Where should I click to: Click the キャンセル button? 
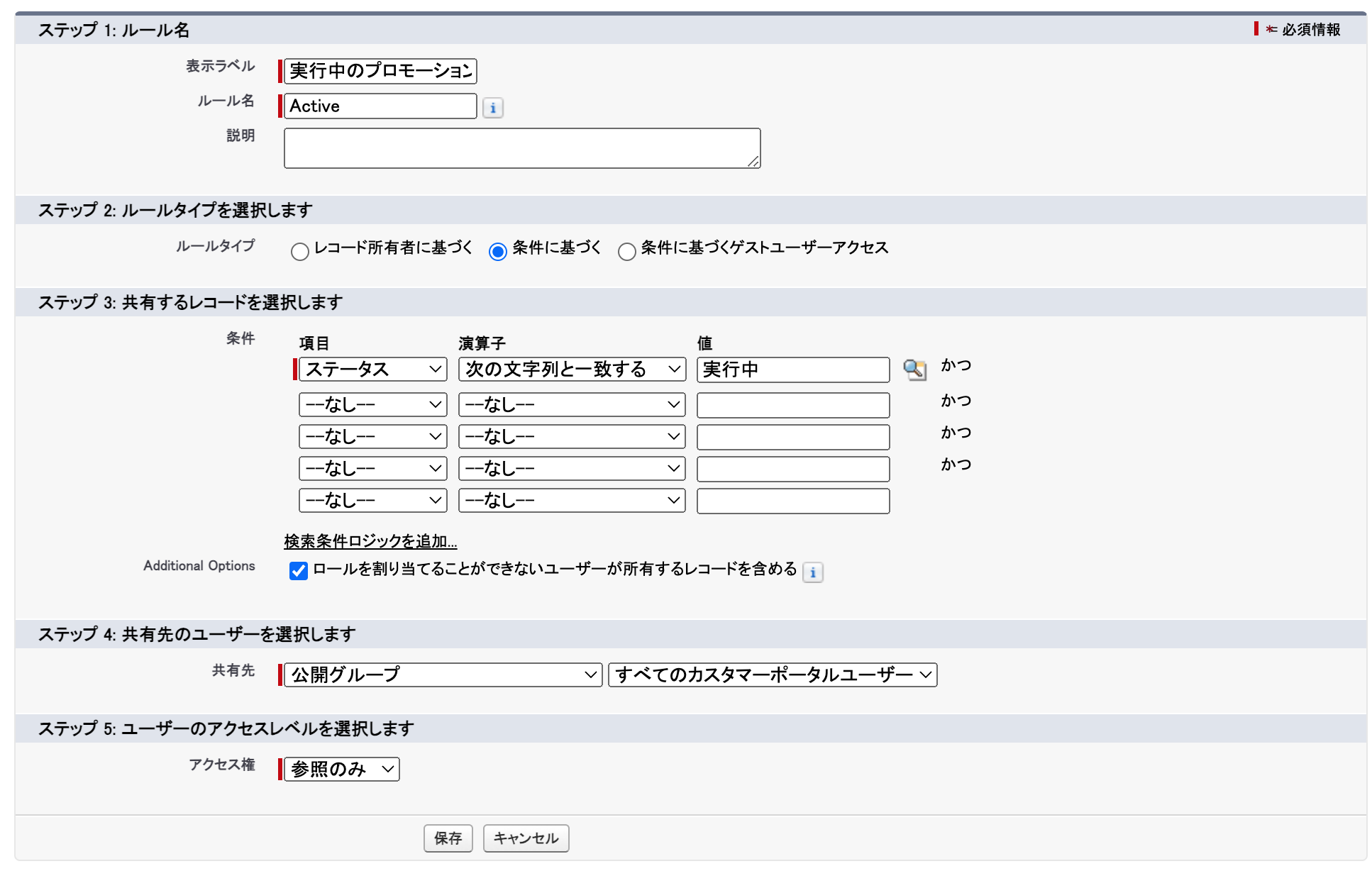pos(526,838)
